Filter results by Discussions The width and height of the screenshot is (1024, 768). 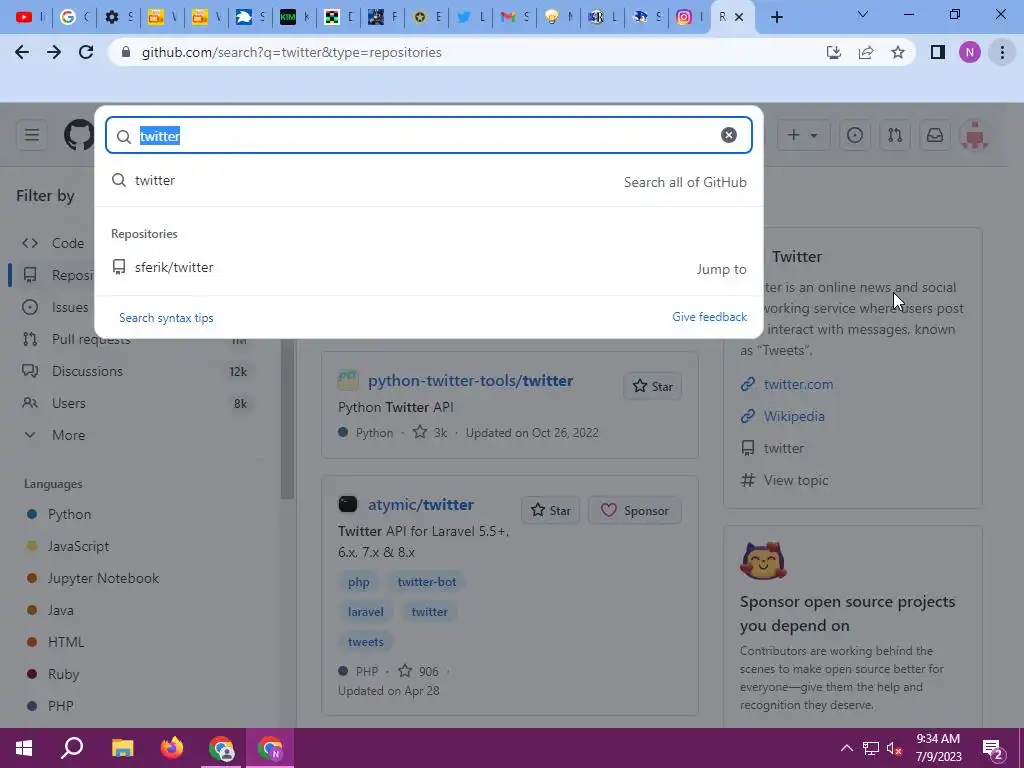point(134,371)
